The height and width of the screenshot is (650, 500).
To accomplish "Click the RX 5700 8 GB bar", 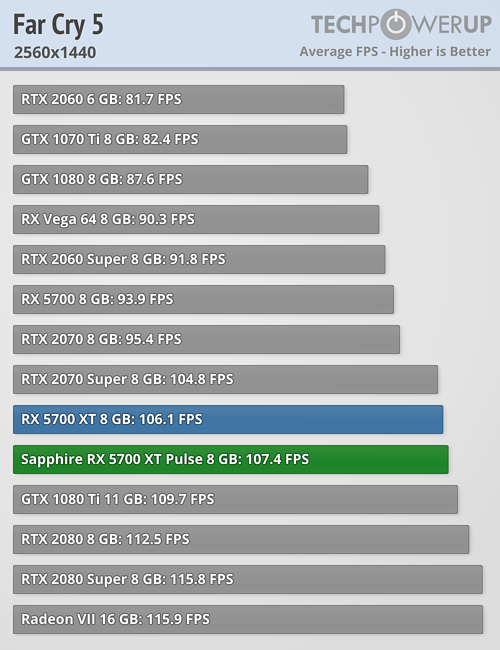I will point(204,299).
